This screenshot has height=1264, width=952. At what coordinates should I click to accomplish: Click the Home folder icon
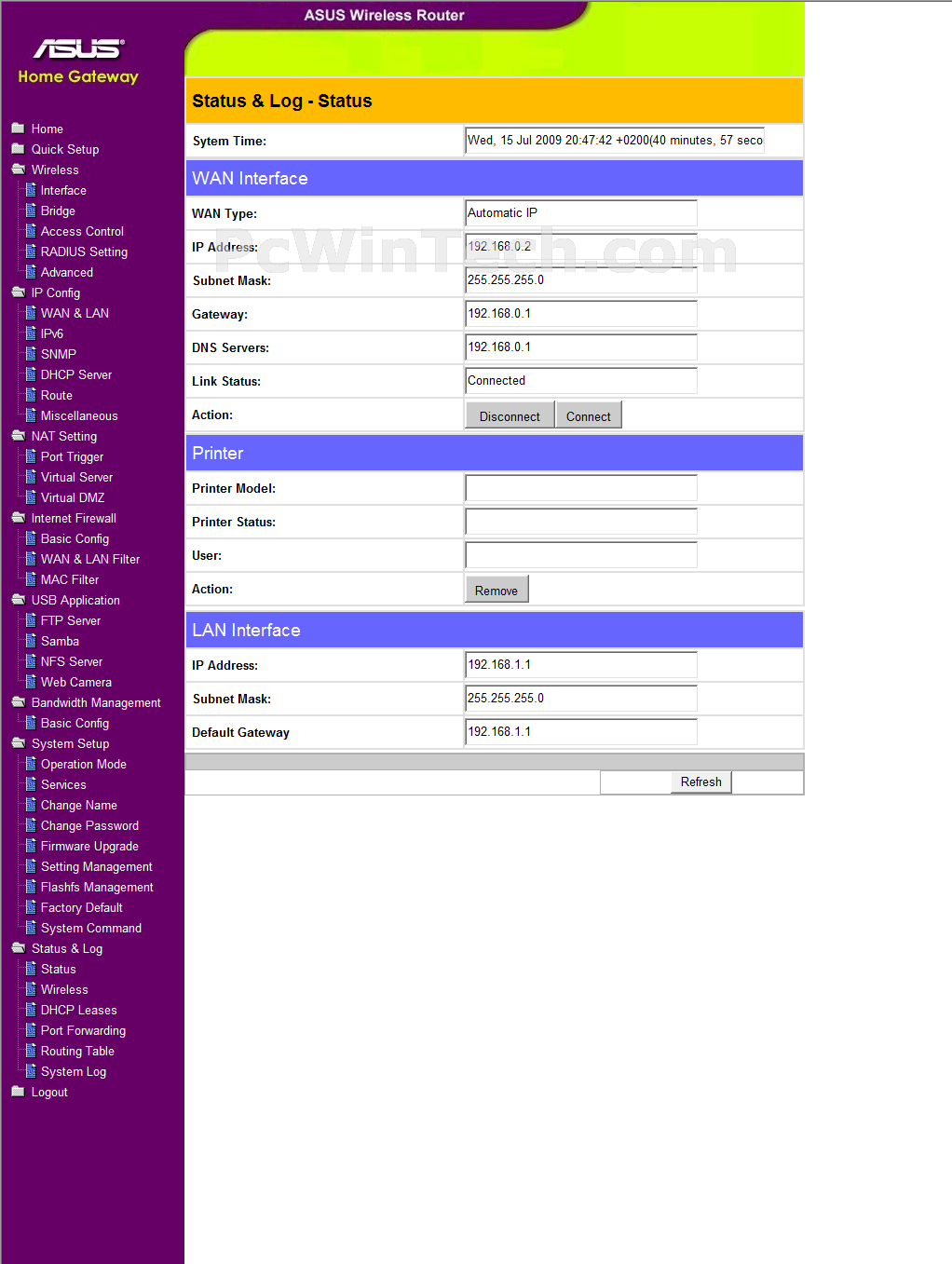[18, 129]
